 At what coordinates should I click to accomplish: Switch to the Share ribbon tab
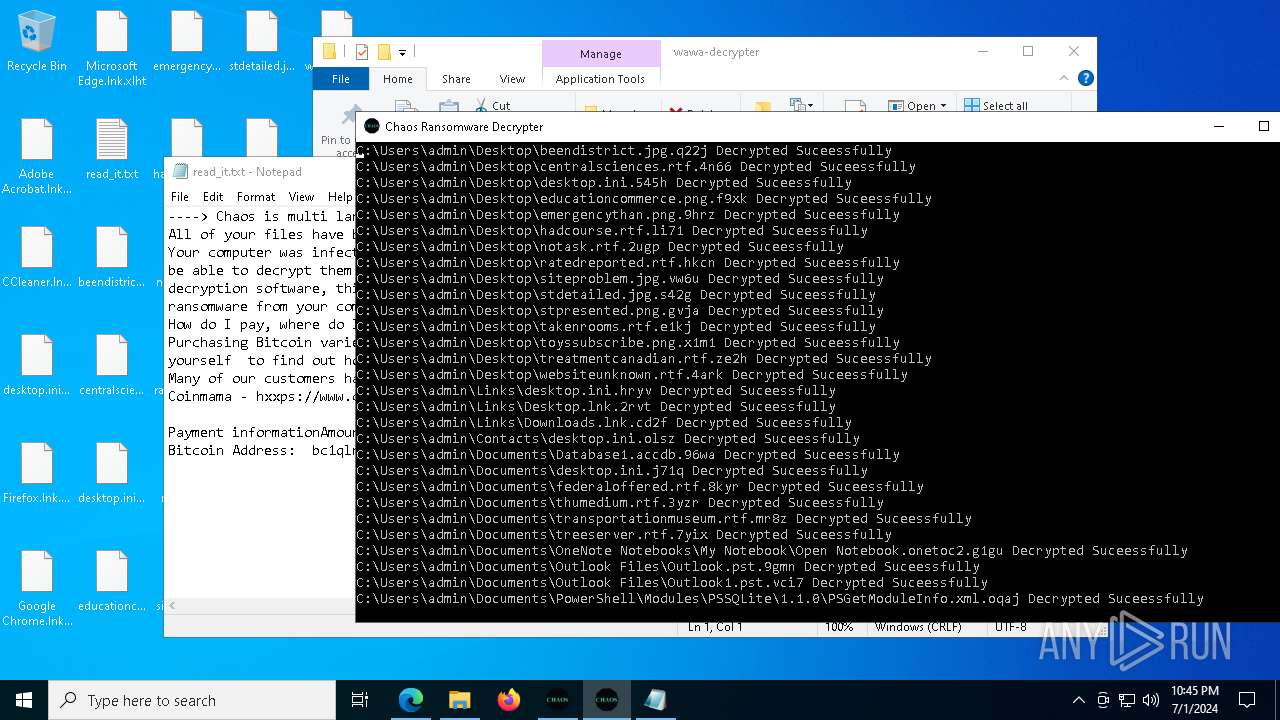tap(456, 79)
